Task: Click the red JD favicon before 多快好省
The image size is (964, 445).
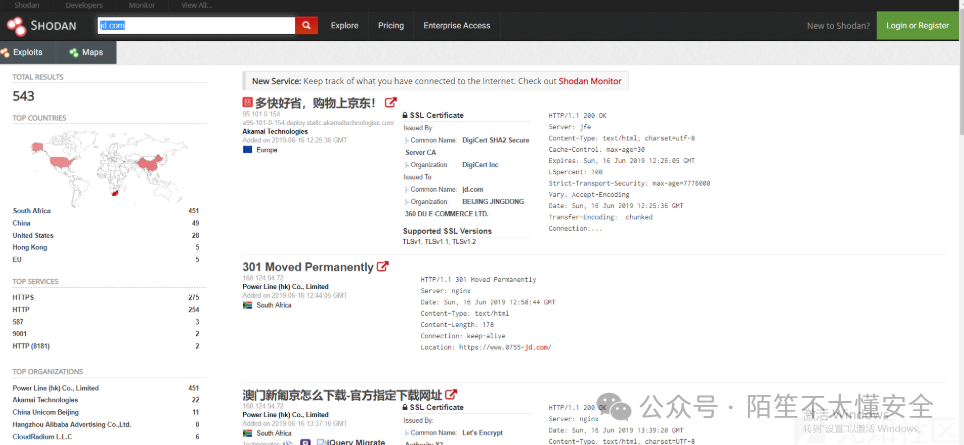Action: [x=248, y=102]
